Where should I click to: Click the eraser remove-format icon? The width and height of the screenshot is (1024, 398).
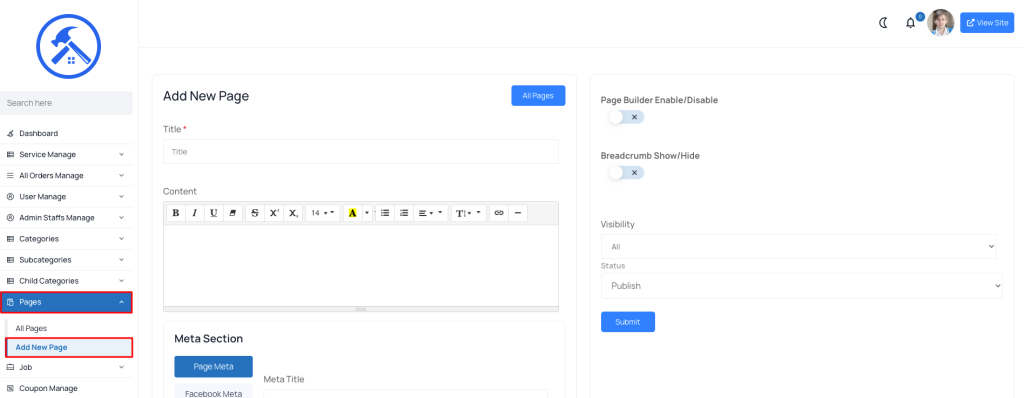pos(233,213)
